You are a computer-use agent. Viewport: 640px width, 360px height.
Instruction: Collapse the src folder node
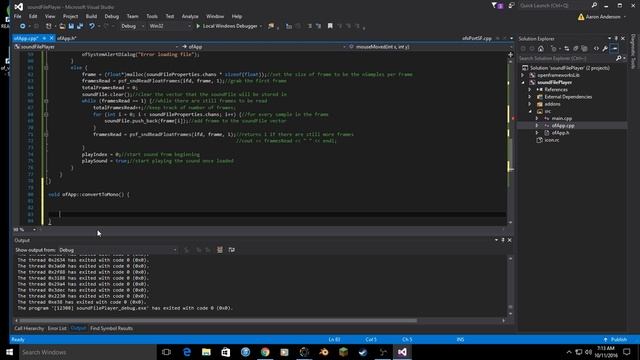(x=530, y=111)
